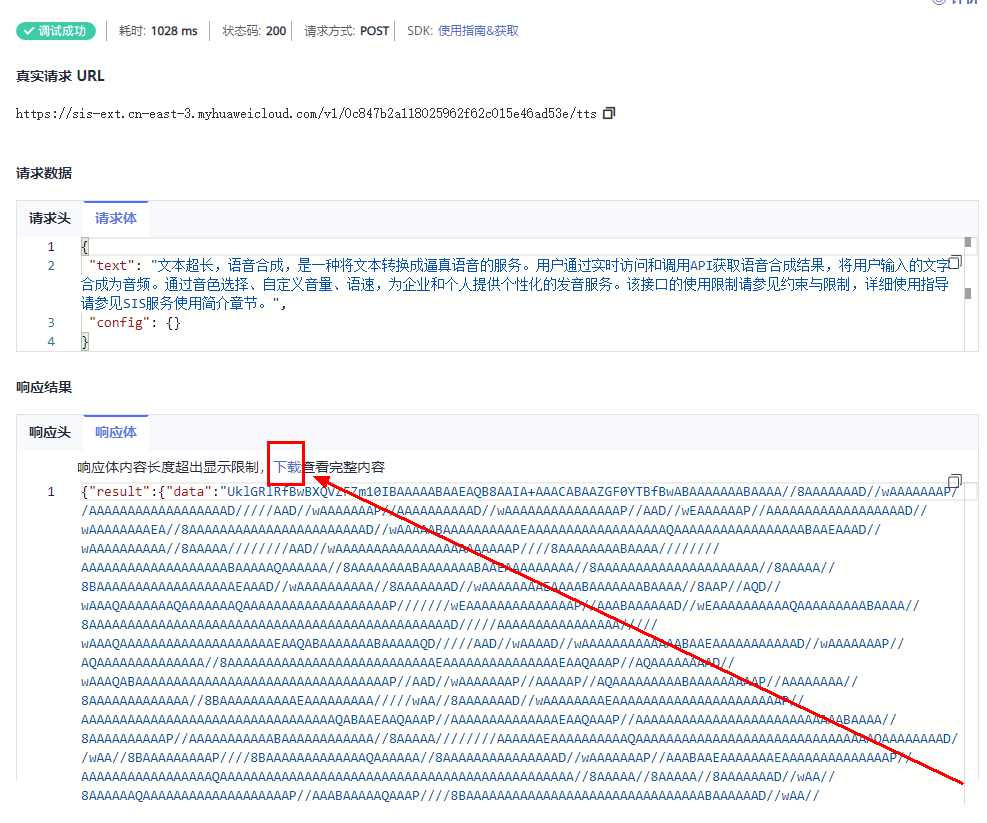Click line number 1 in response body
The height and width of the screenshot is (823, 987).
pyautogui.click(x=51, y=492)
